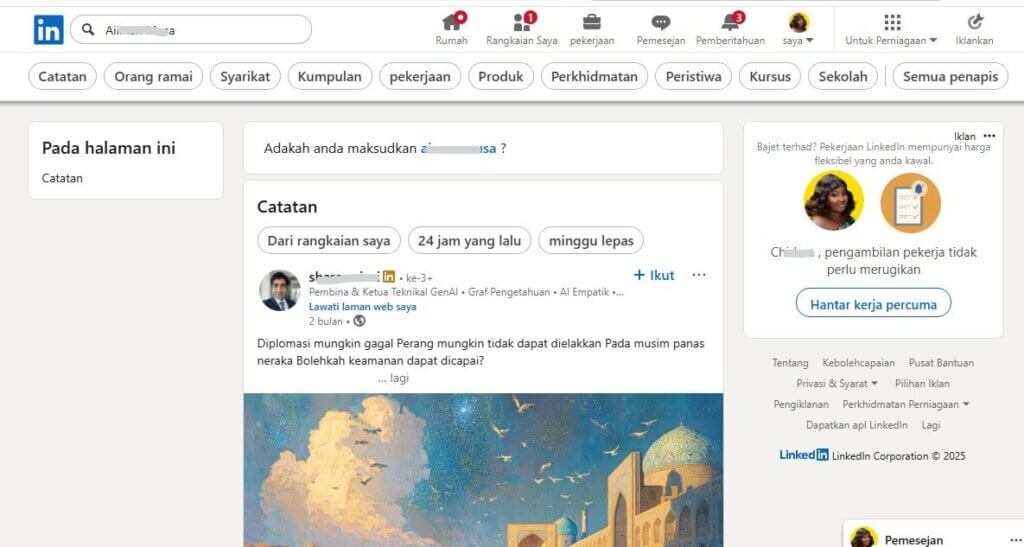The height and width of the screenshot is (547, 1024).
Task: Toggle 24 jam yang lalu filter
Action: tap(470, 241)
